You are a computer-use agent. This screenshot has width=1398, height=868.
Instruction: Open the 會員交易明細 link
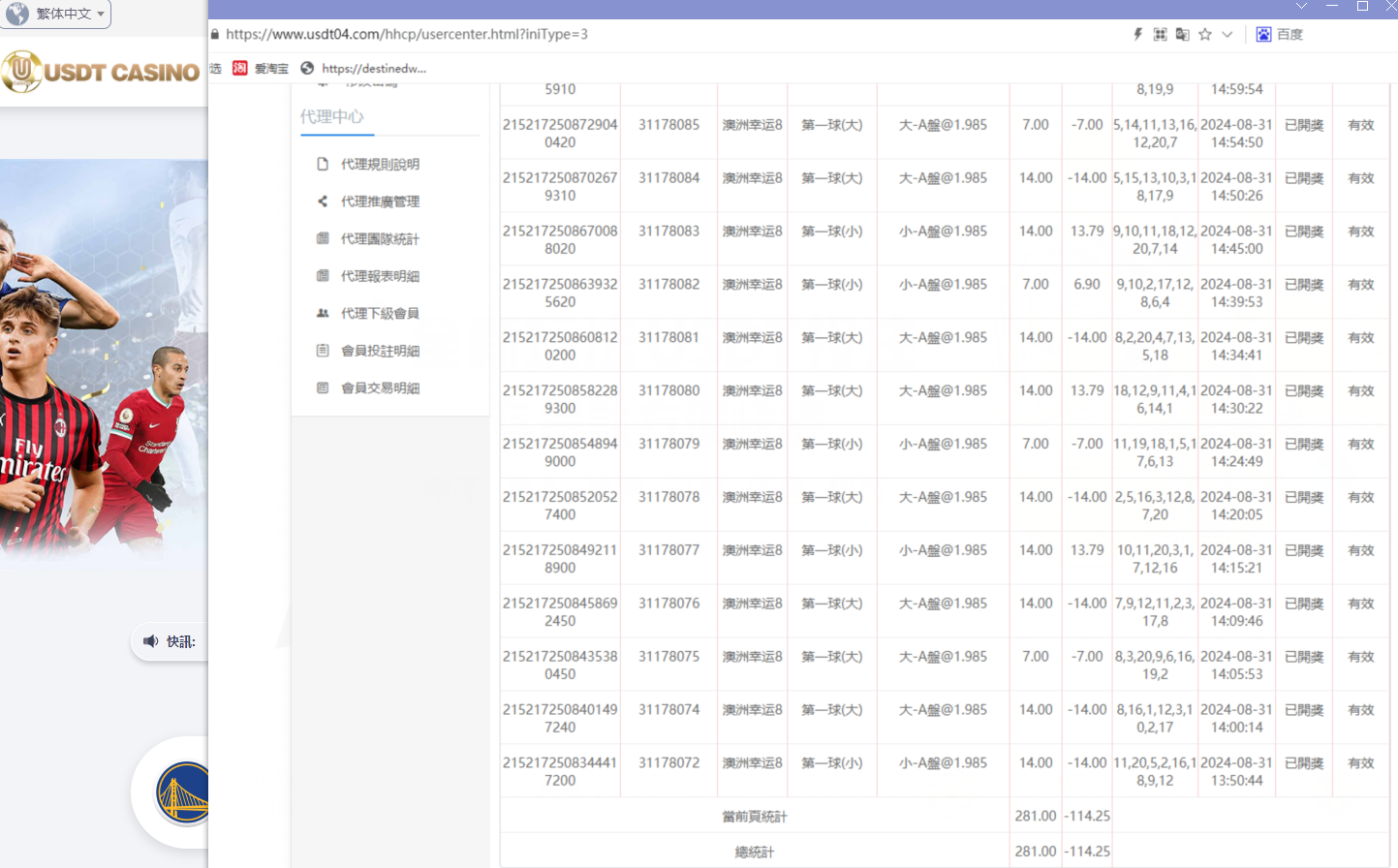click(380, 388)
